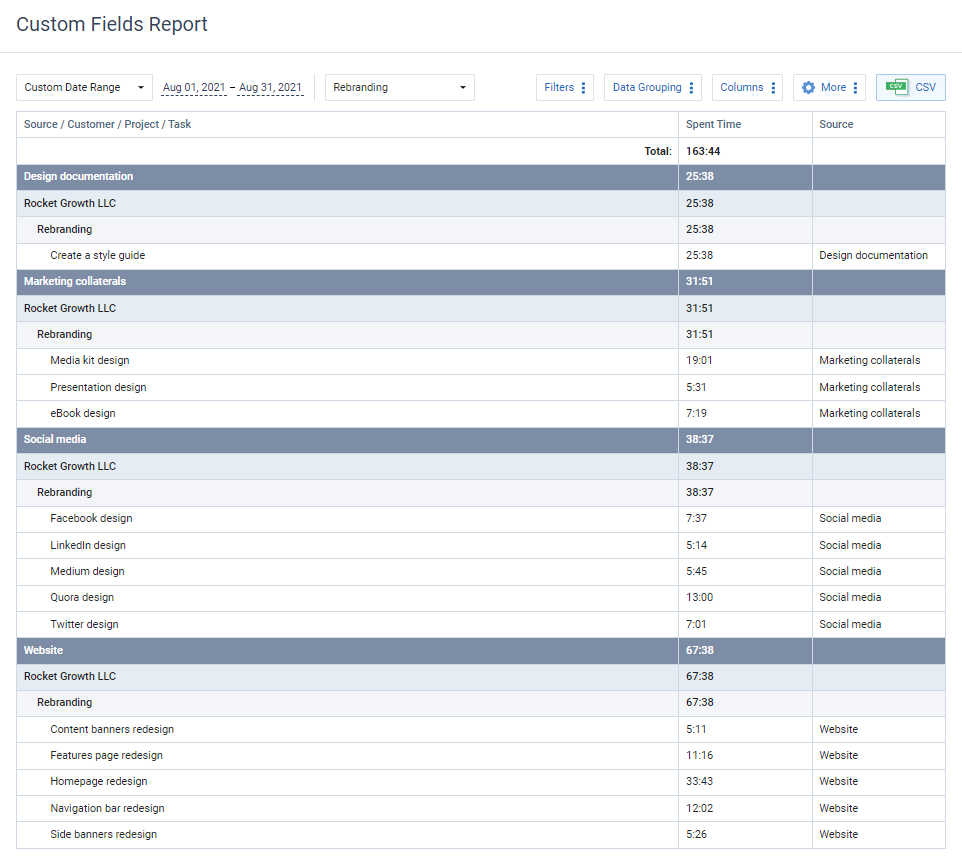Click Social media source in Twitter design row
The image size is (962, 863).
(850, 624)
